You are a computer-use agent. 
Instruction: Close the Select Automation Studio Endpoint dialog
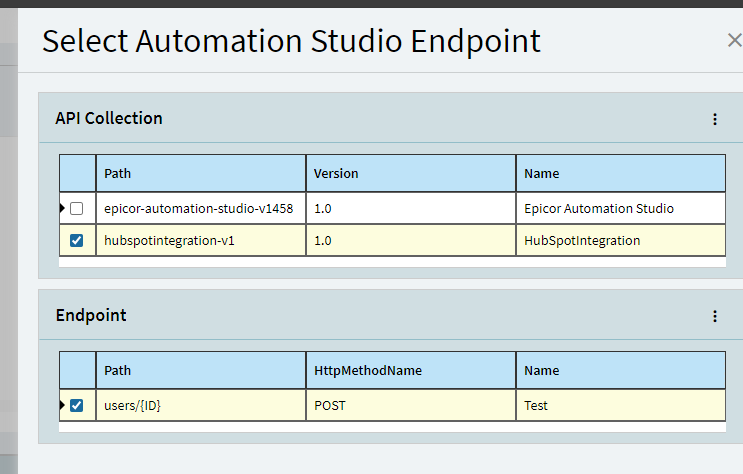pyautogui.click(x=734, y=40)
